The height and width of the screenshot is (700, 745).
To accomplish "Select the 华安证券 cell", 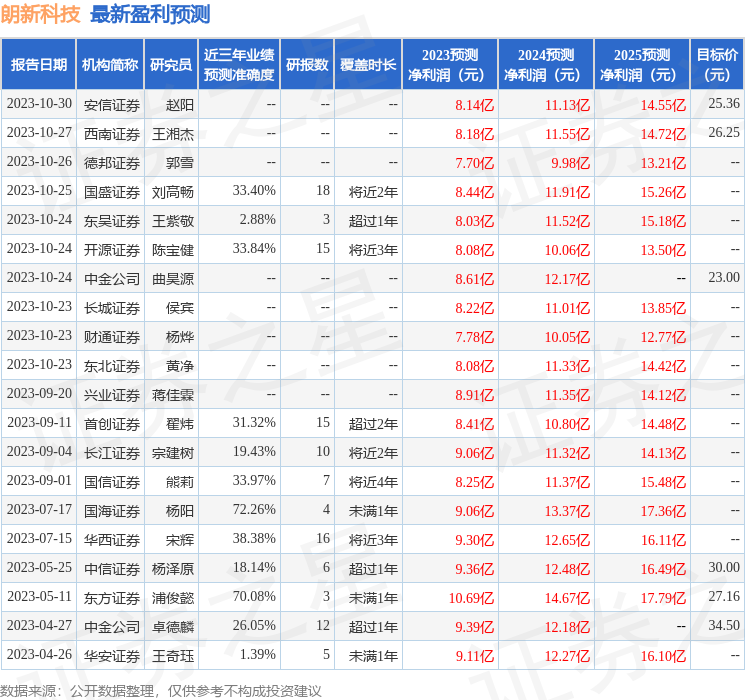I will tap(112, 656).
